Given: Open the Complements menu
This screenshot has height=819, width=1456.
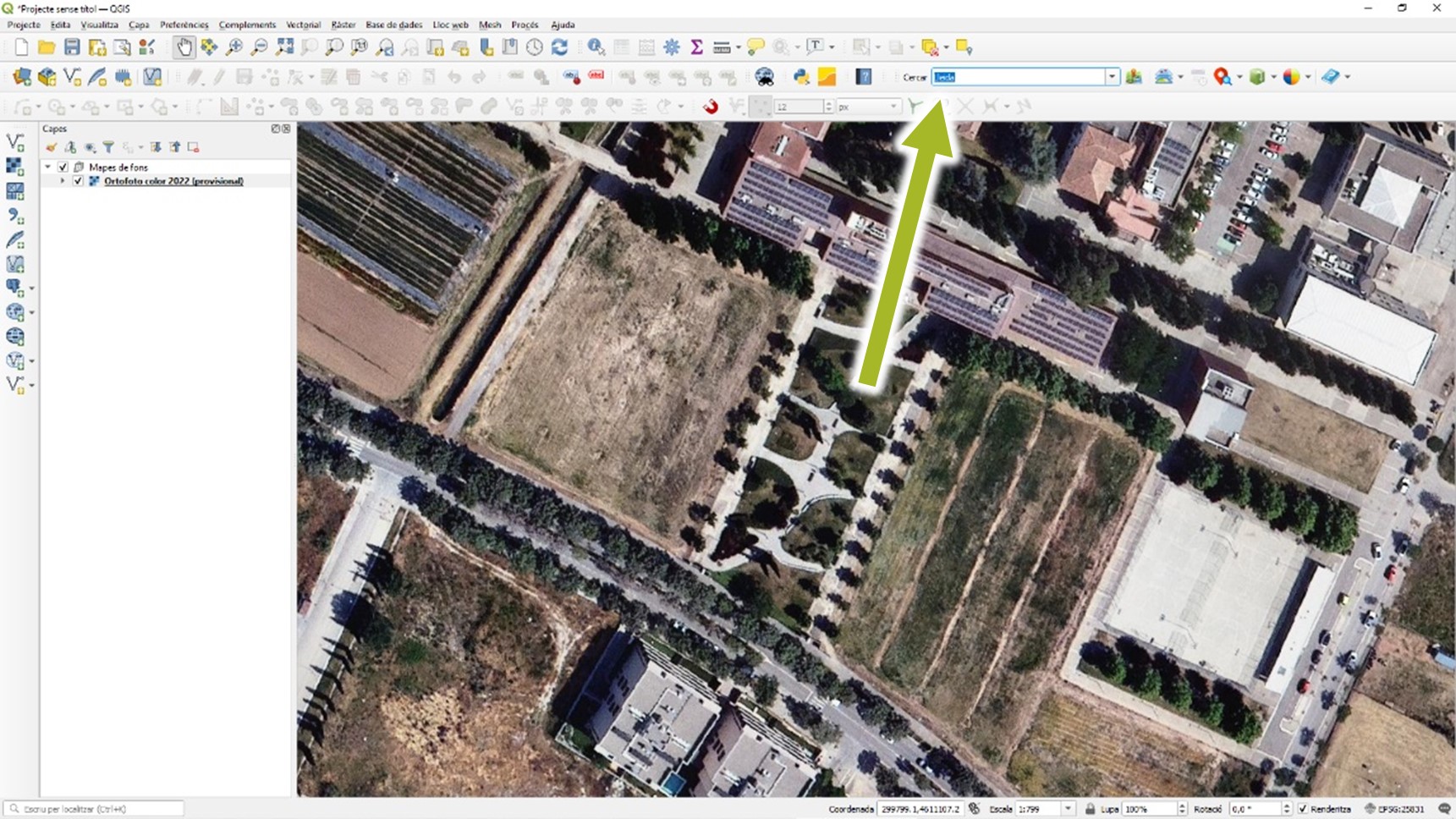Looking at the screenshot, I should 247,25.
